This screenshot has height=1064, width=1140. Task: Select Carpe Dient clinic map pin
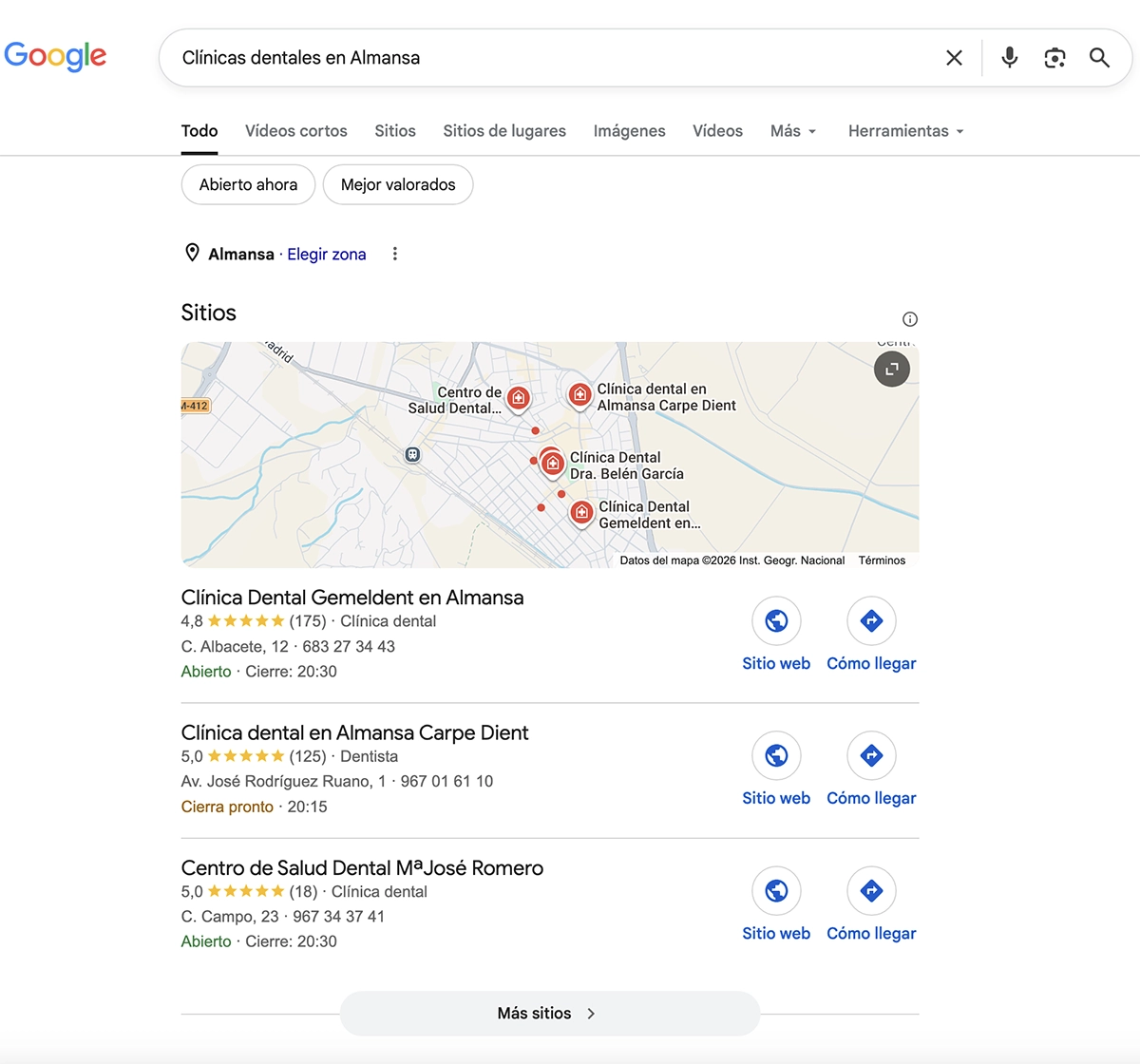579,395
